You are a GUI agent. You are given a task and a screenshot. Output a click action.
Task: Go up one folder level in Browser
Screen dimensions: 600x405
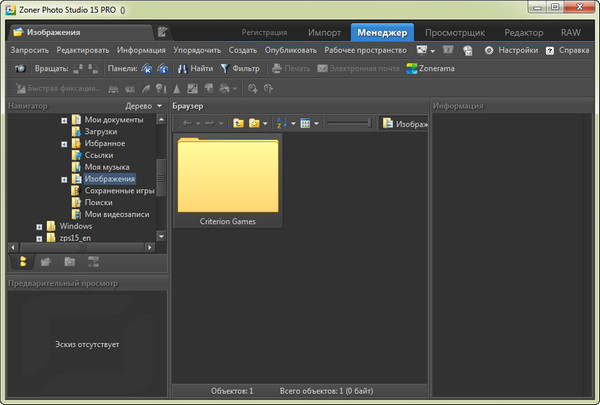(x=239, y=123)
